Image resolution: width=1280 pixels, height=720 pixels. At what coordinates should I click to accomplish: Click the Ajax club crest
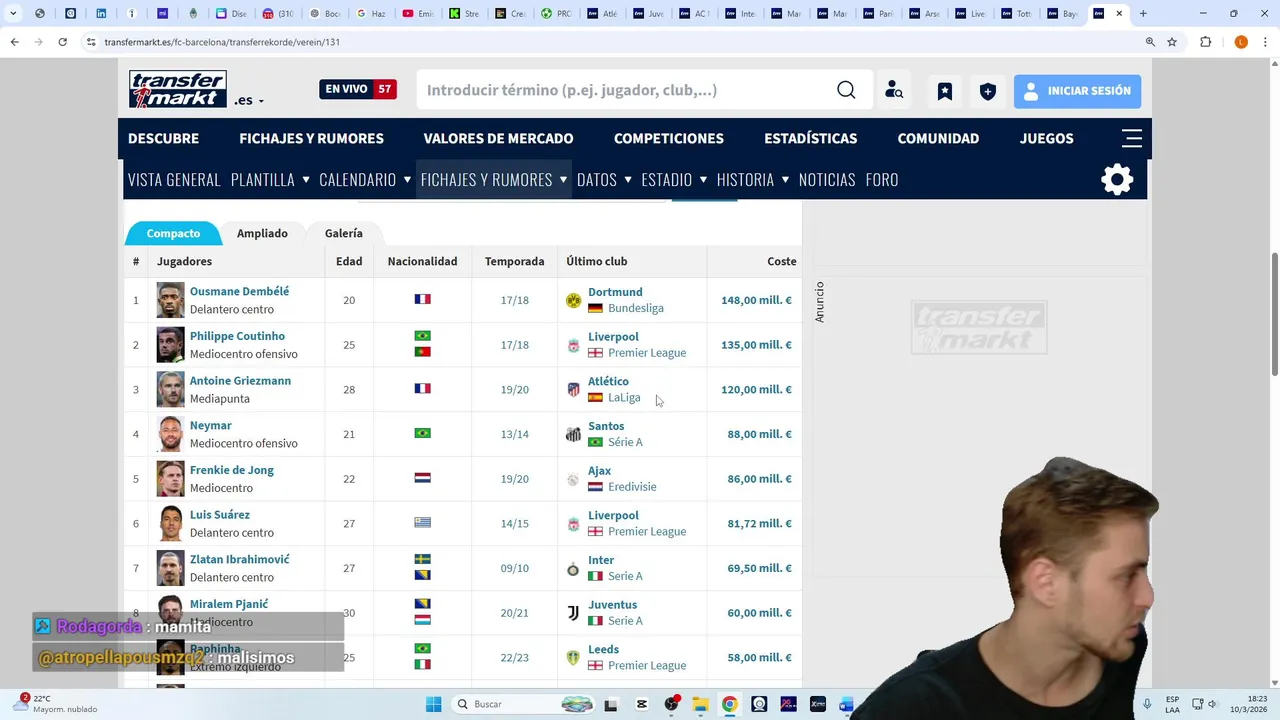coord(573,479)
